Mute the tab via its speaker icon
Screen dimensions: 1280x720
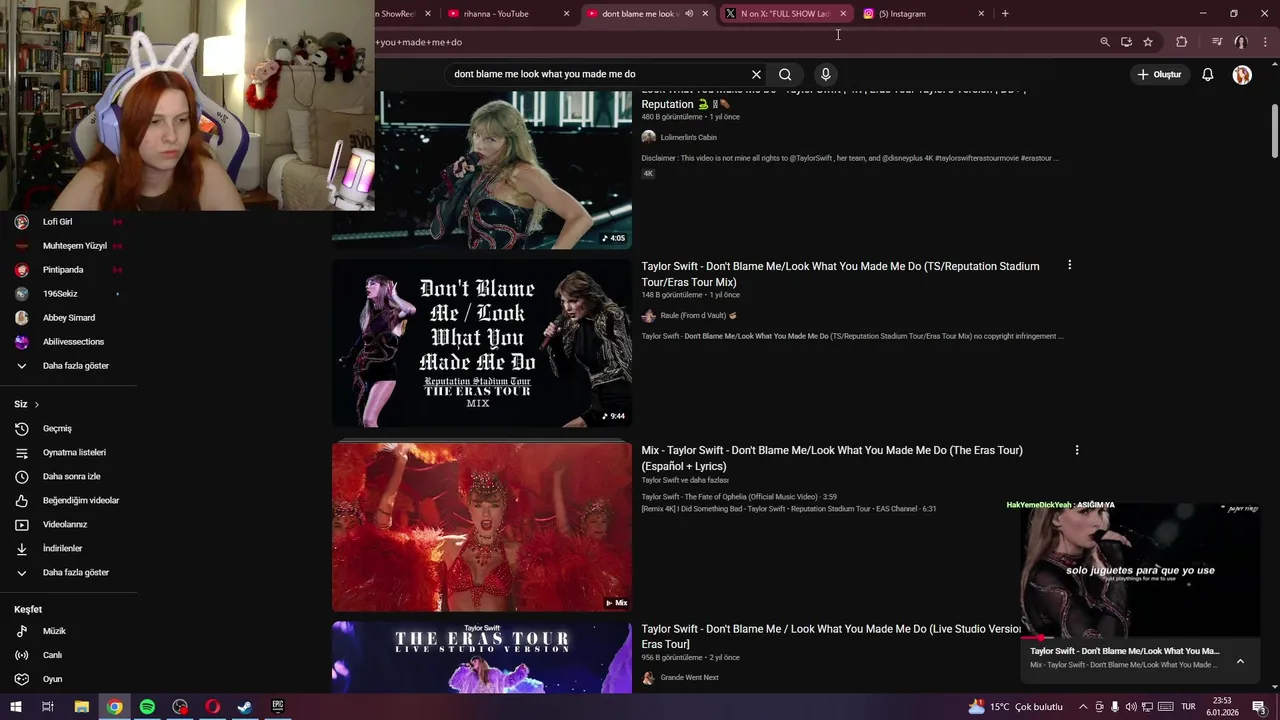689,14
